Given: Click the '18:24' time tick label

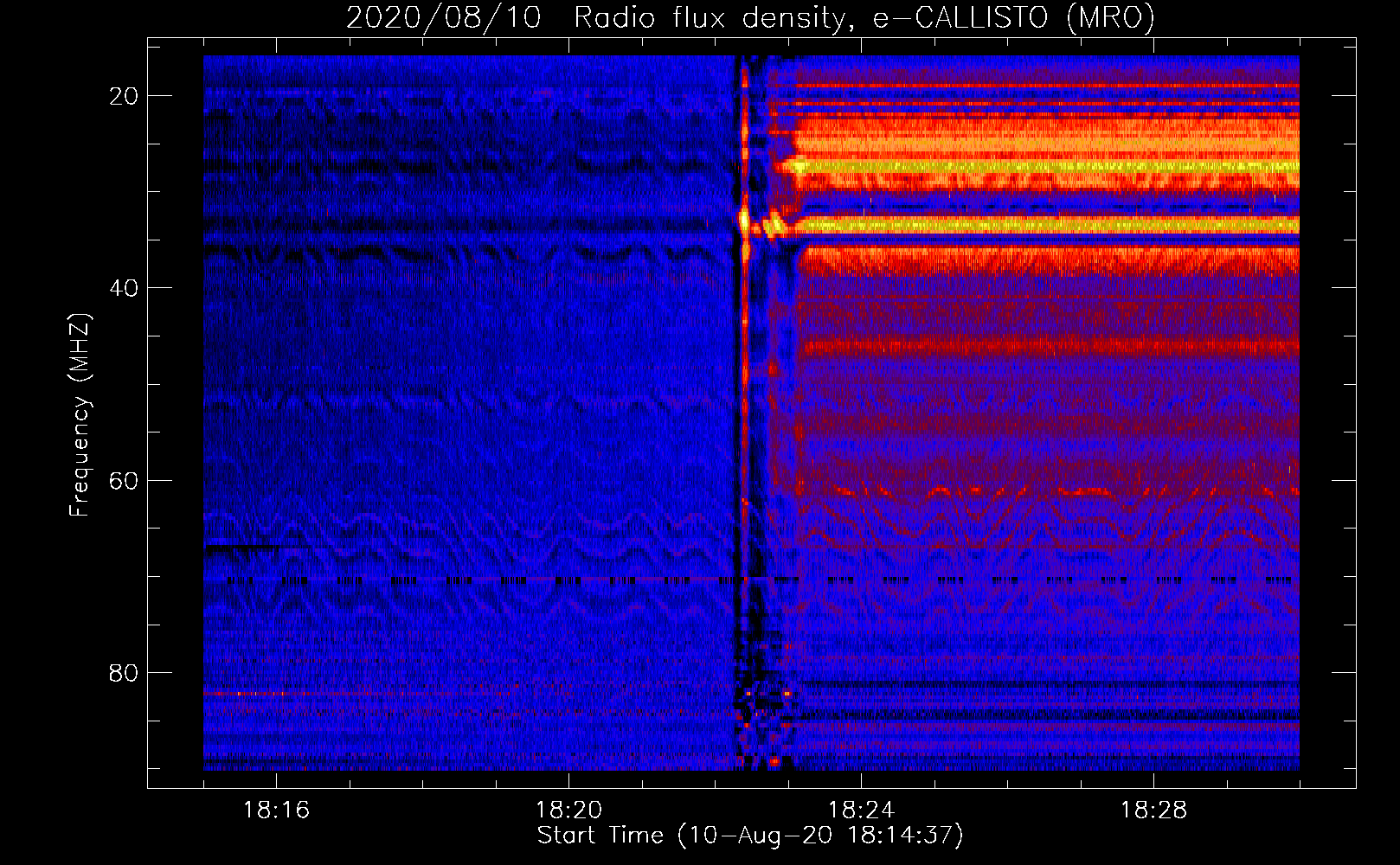Looking at the screenshot, I should [x=861, y=811].
